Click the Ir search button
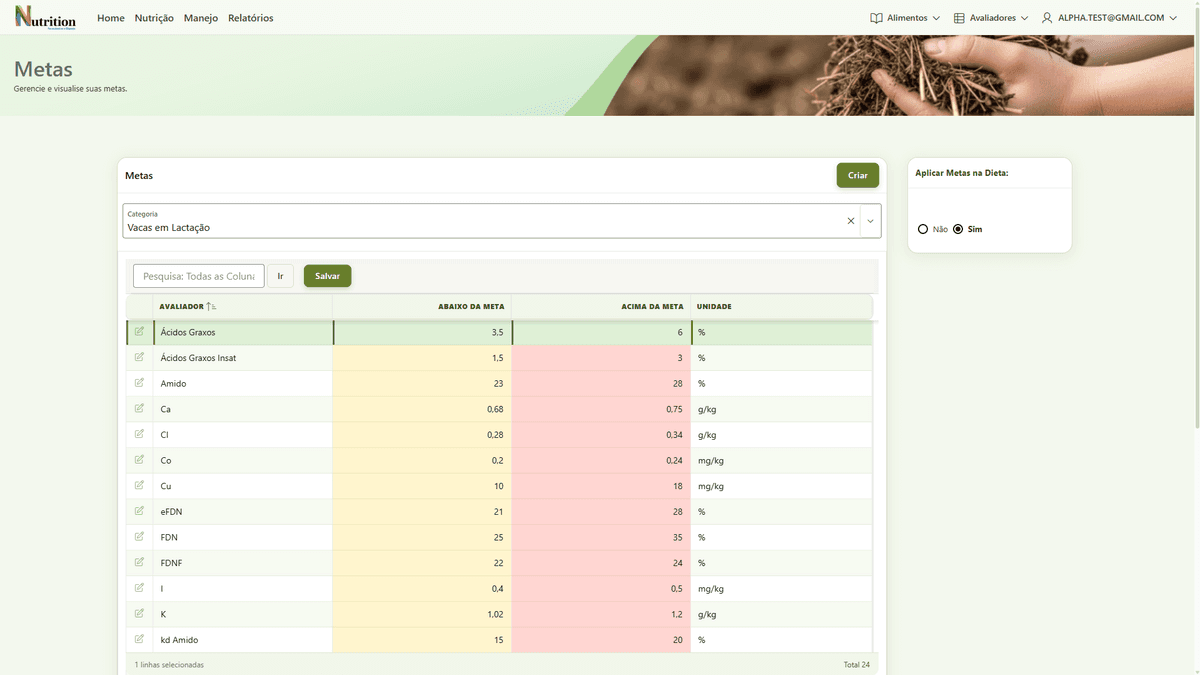Viewport: 1200px width, 675px height. [x=281, y=276]
